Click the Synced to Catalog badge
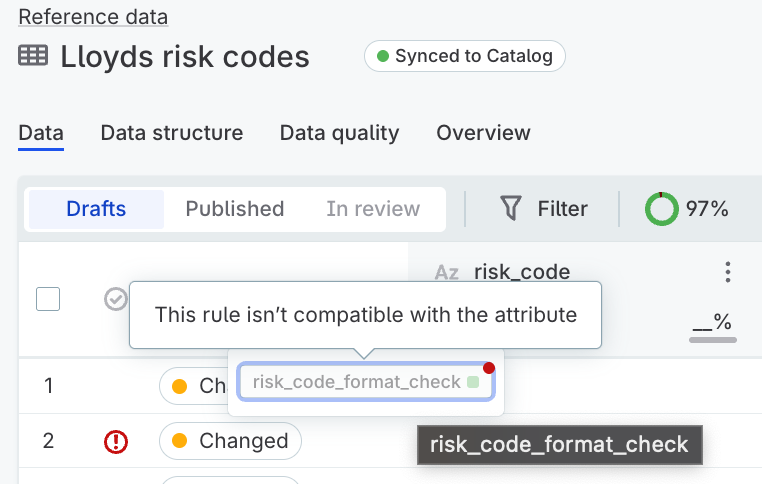Screen dimensions: 762x484 465,56
